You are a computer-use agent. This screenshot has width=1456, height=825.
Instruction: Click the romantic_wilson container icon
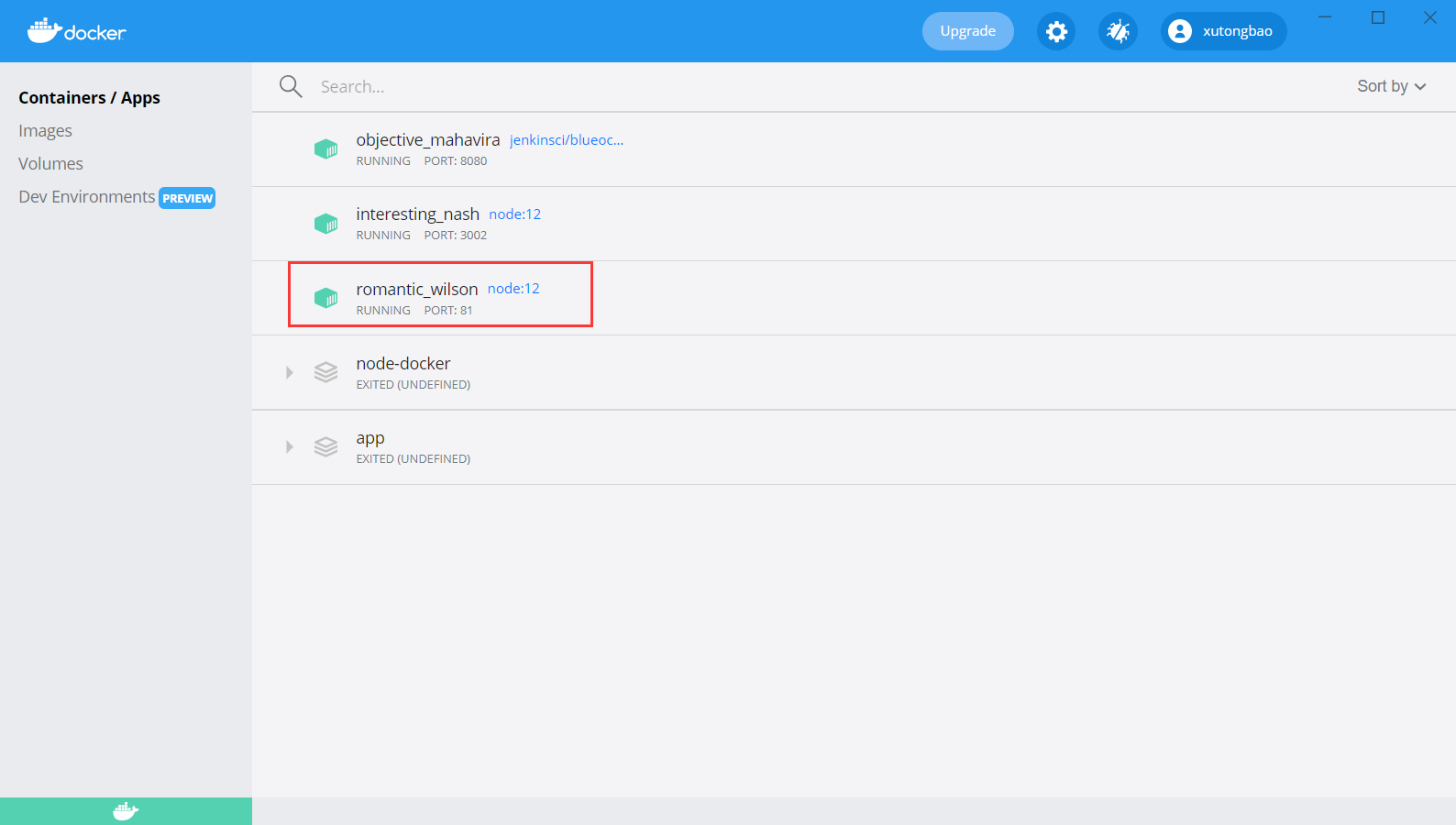click(325, 298)
